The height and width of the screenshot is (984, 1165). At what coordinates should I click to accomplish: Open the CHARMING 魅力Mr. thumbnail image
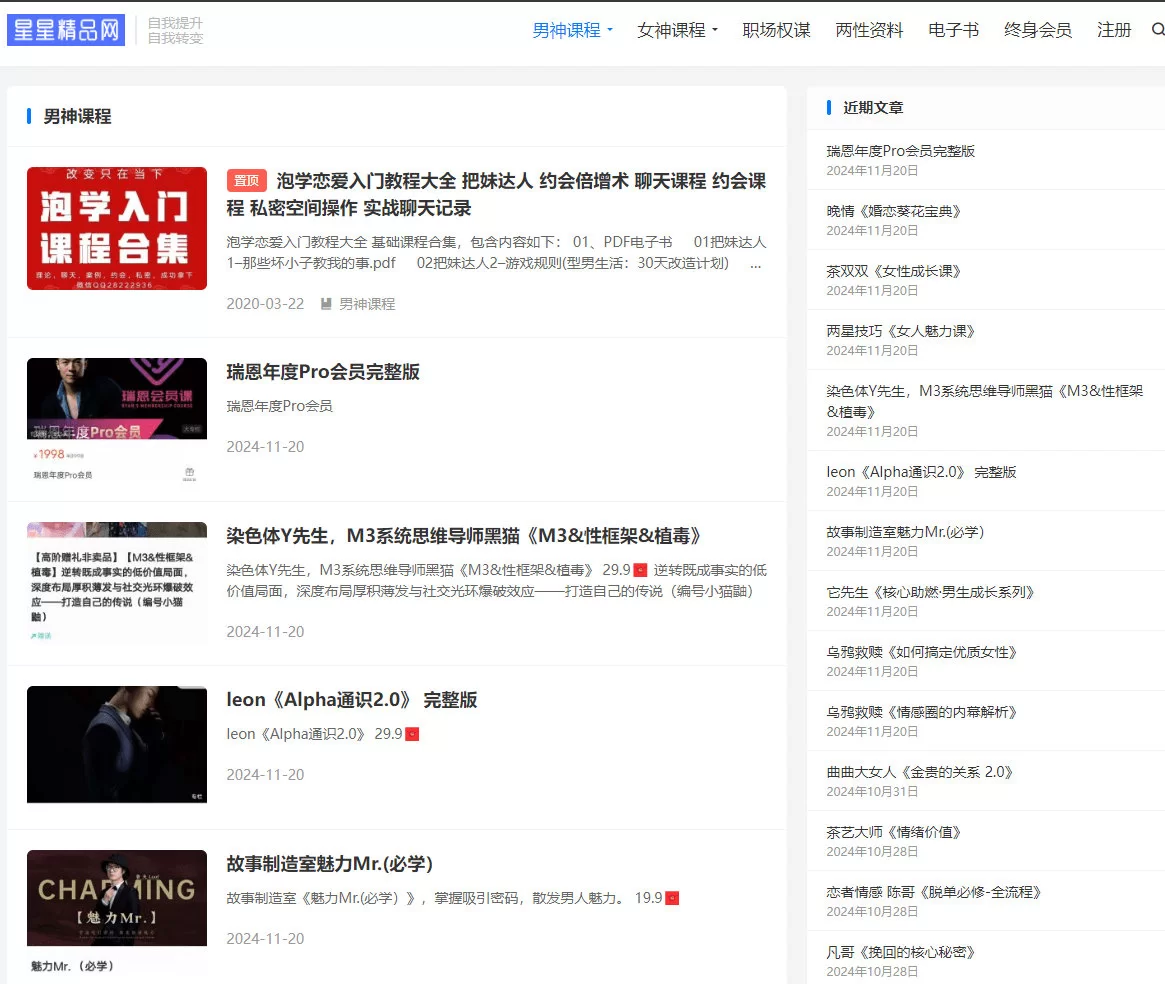pos(117,910)
